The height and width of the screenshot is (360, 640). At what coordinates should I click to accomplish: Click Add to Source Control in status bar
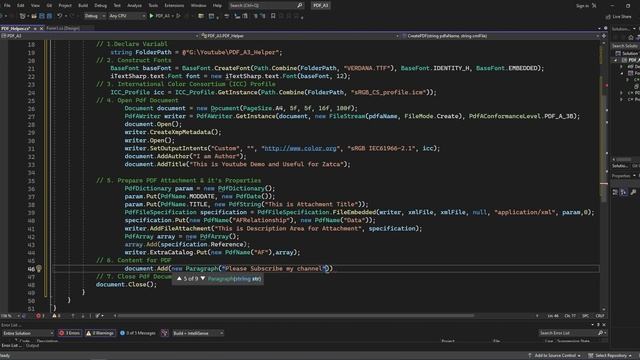[x=554, y=356]
